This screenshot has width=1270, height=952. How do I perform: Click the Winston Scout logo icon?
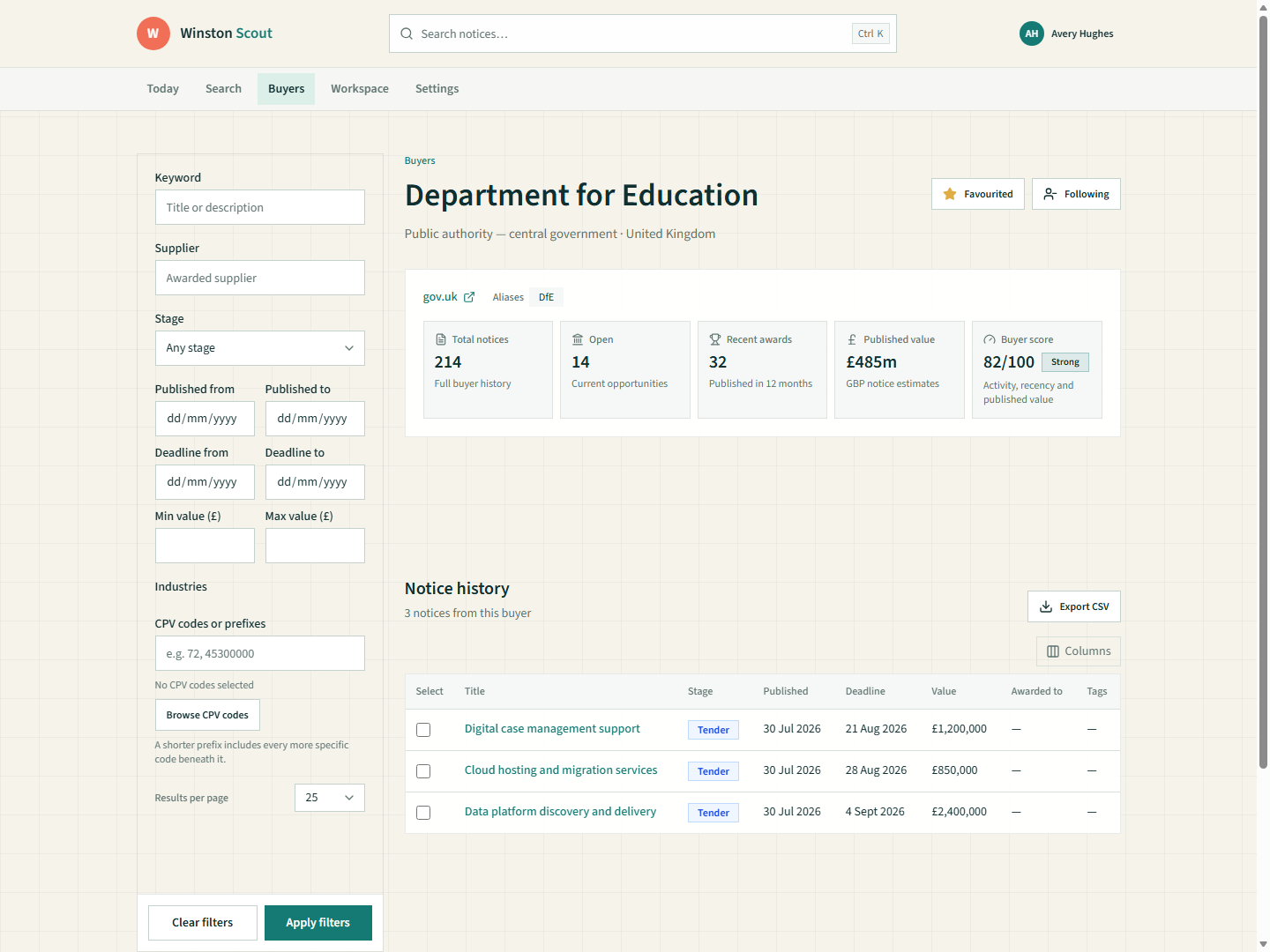click(x=153, y=33)
